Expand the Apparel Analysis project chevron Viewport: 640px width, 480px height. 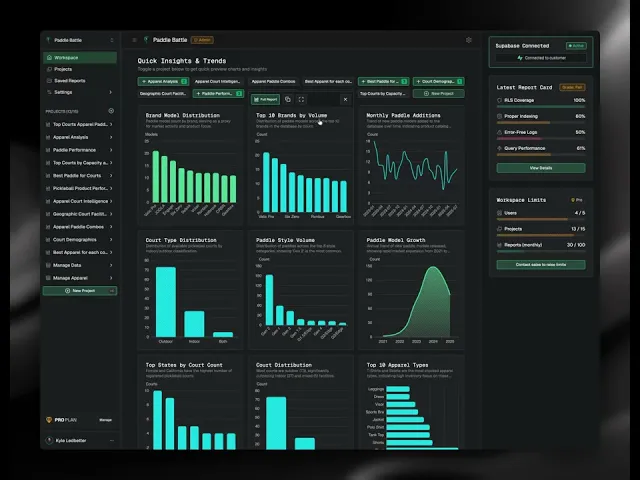111,137
